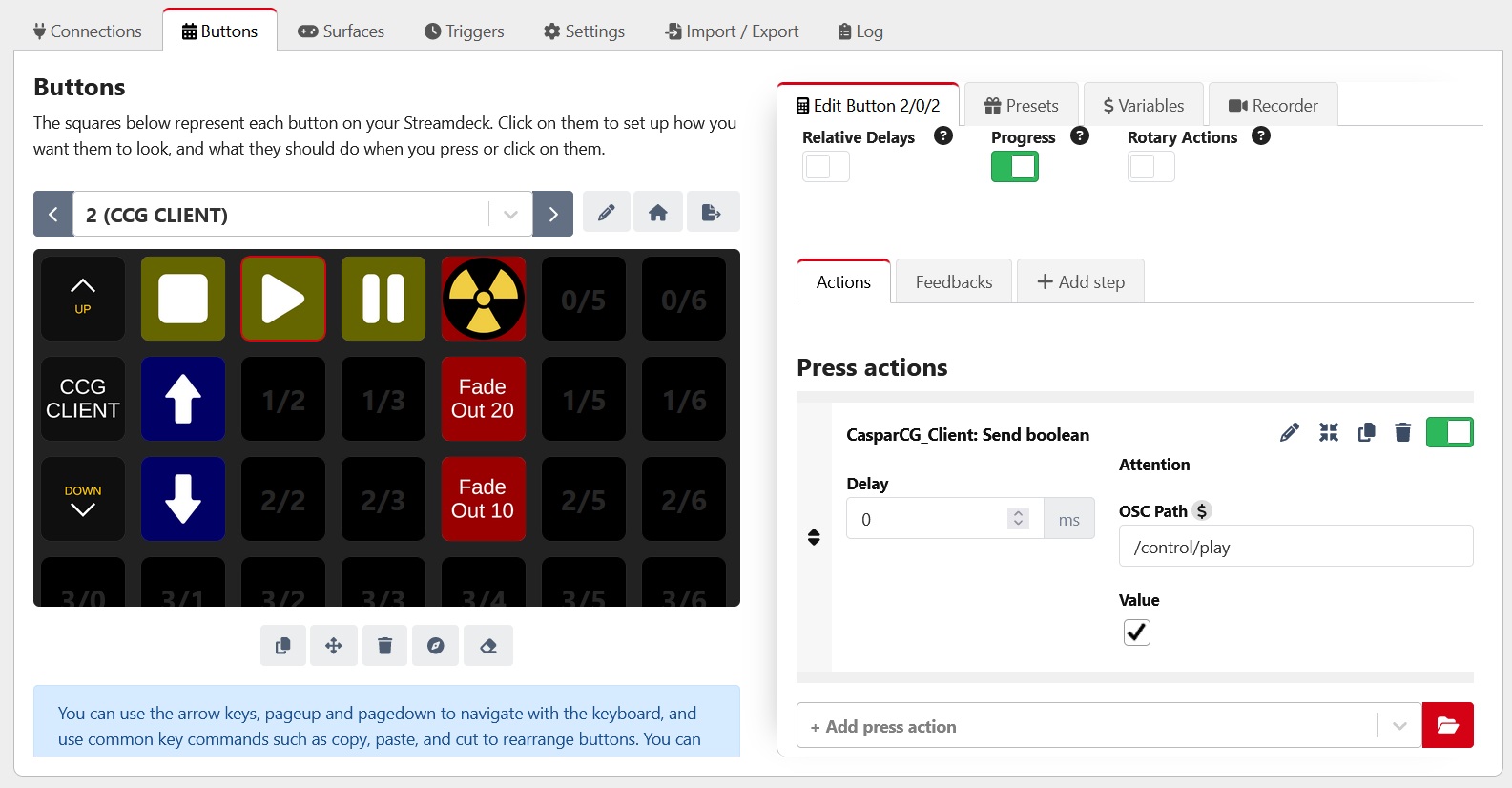This screenshot has height=788, width=1512.
Task: Go to the next page arrow
Action: 553,215
